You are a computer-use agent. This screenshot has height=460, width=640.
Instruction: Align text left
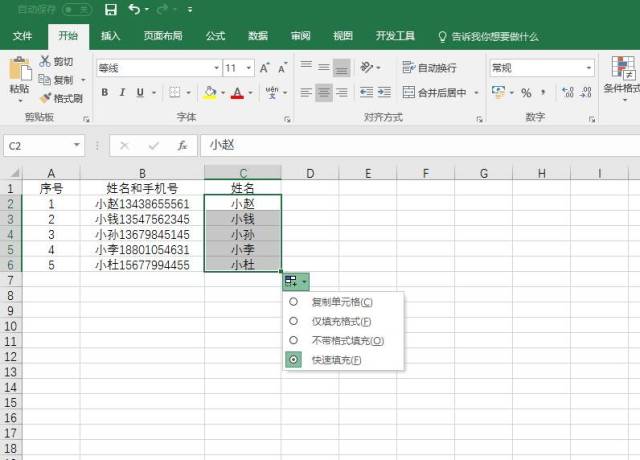point(306,93)
